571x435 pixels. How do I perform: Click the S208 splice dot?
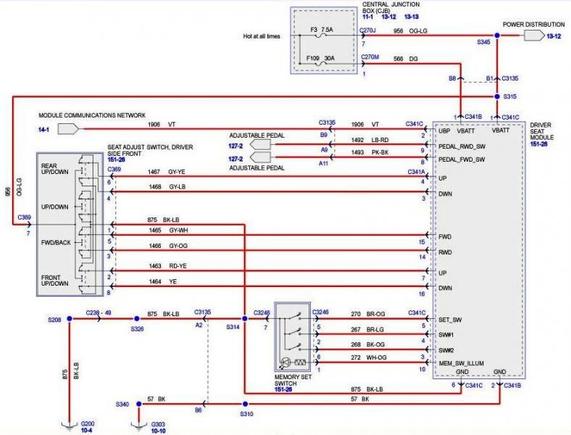[x=69, y=319]
